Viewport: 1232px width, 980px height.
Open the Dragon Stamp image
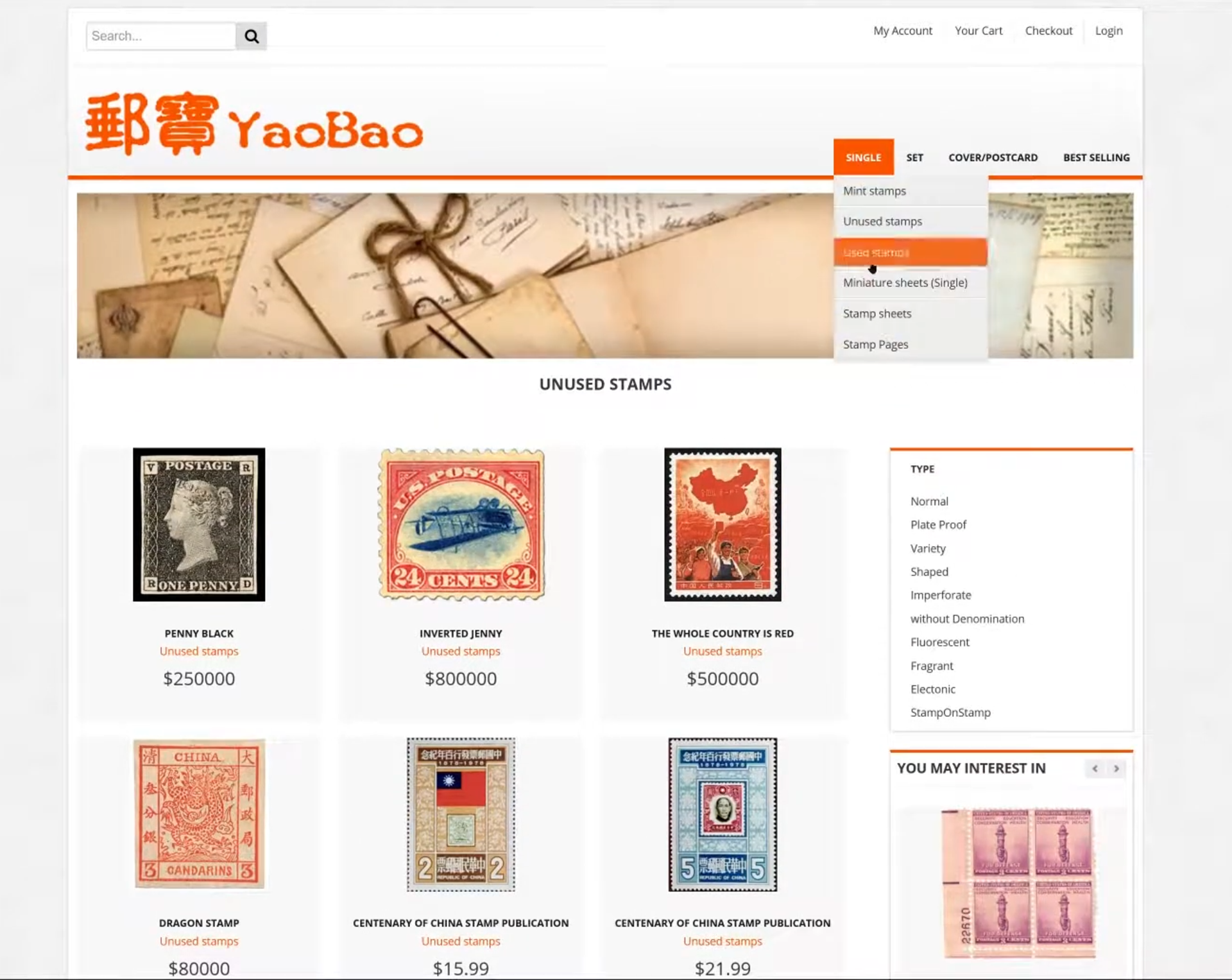tap(199, 814)
